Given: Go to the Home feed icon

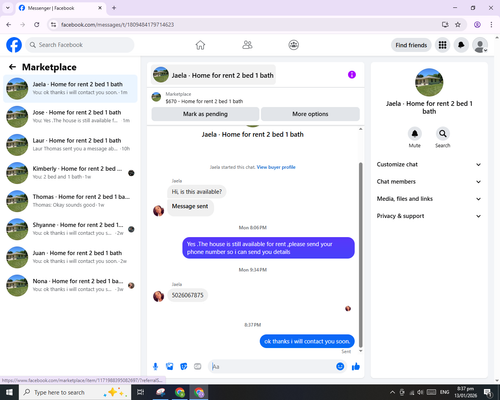Looking at the screenshot, I should pyautogui.click(x=200, y=45).
